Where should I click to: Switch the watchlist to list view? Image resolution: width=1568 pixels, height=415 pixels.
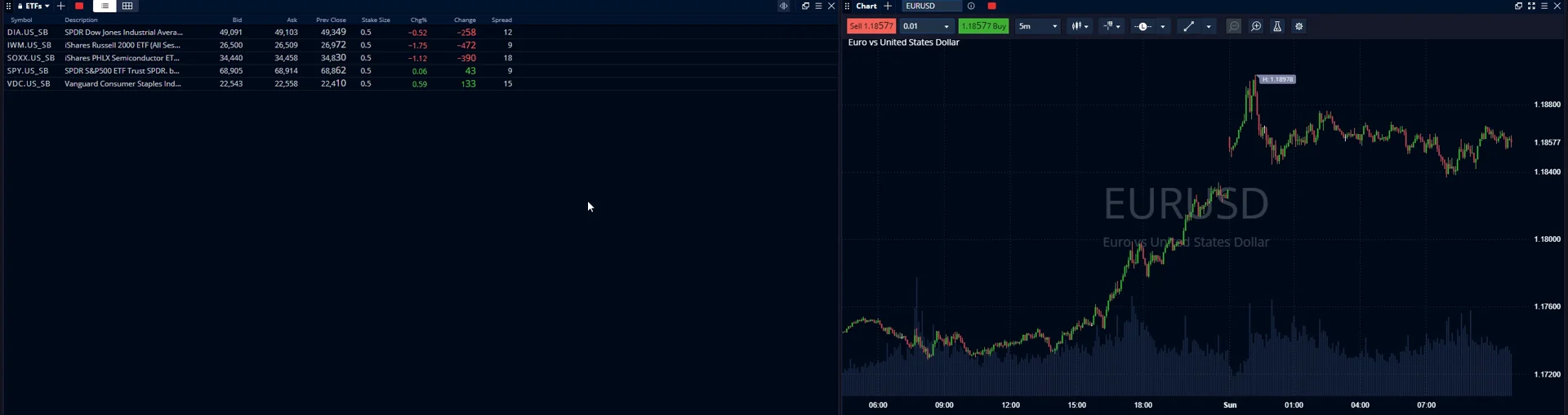pos(105,6)
